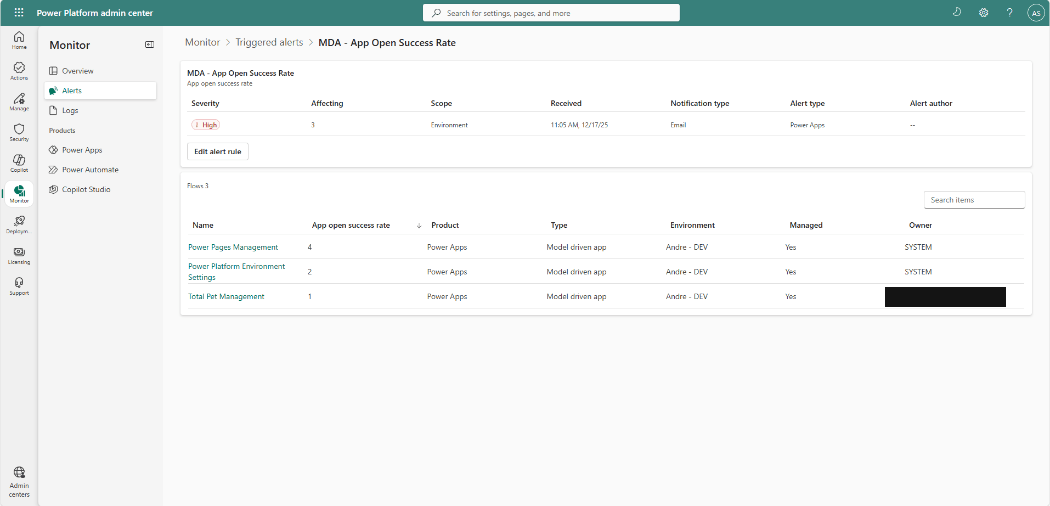Open the Copilot moon-shaped icon in header
The width and height of the screenshot is (1050, 506).
click(957, 13)
